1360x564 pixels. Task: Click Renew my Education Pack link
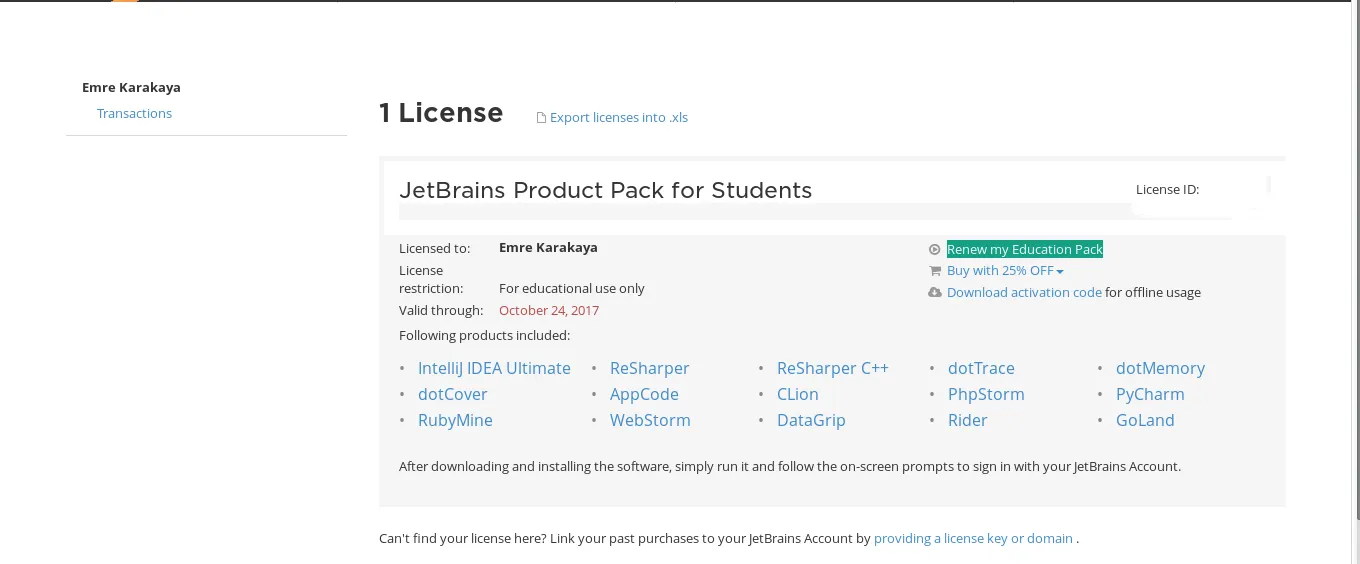pyautogui.click(x=1024, y=250)
